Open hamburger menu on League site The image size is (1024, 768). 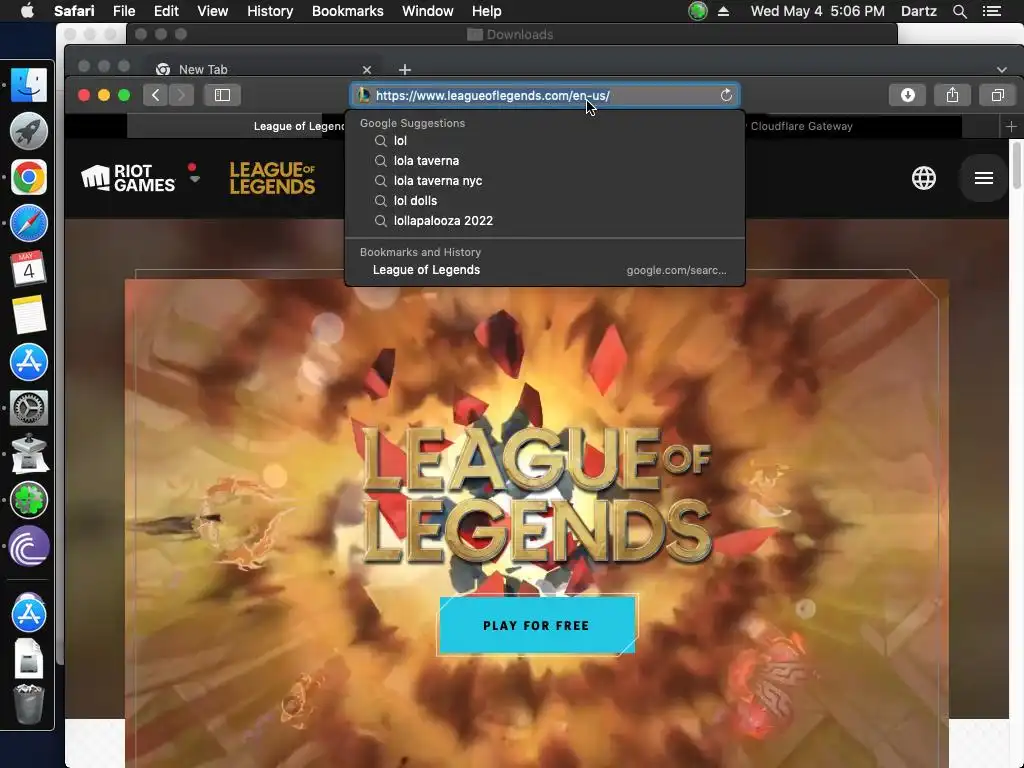pyautogui.click(x=984, y=178)
